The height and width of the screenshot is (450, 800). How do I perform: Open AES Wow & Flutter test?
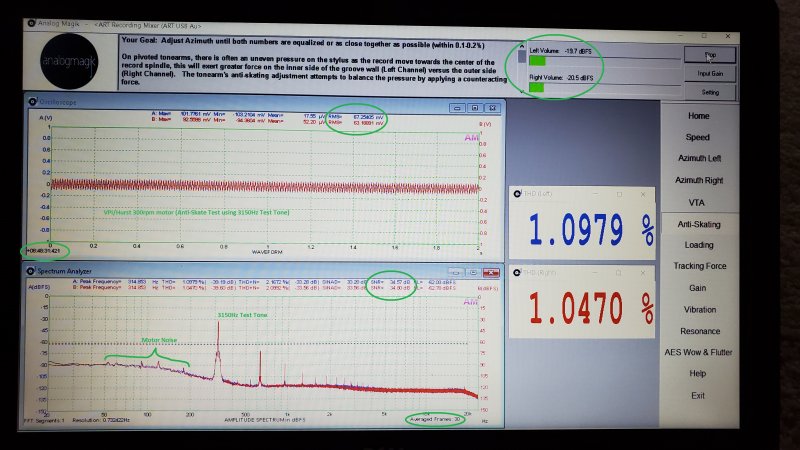[x=698, y=352]
